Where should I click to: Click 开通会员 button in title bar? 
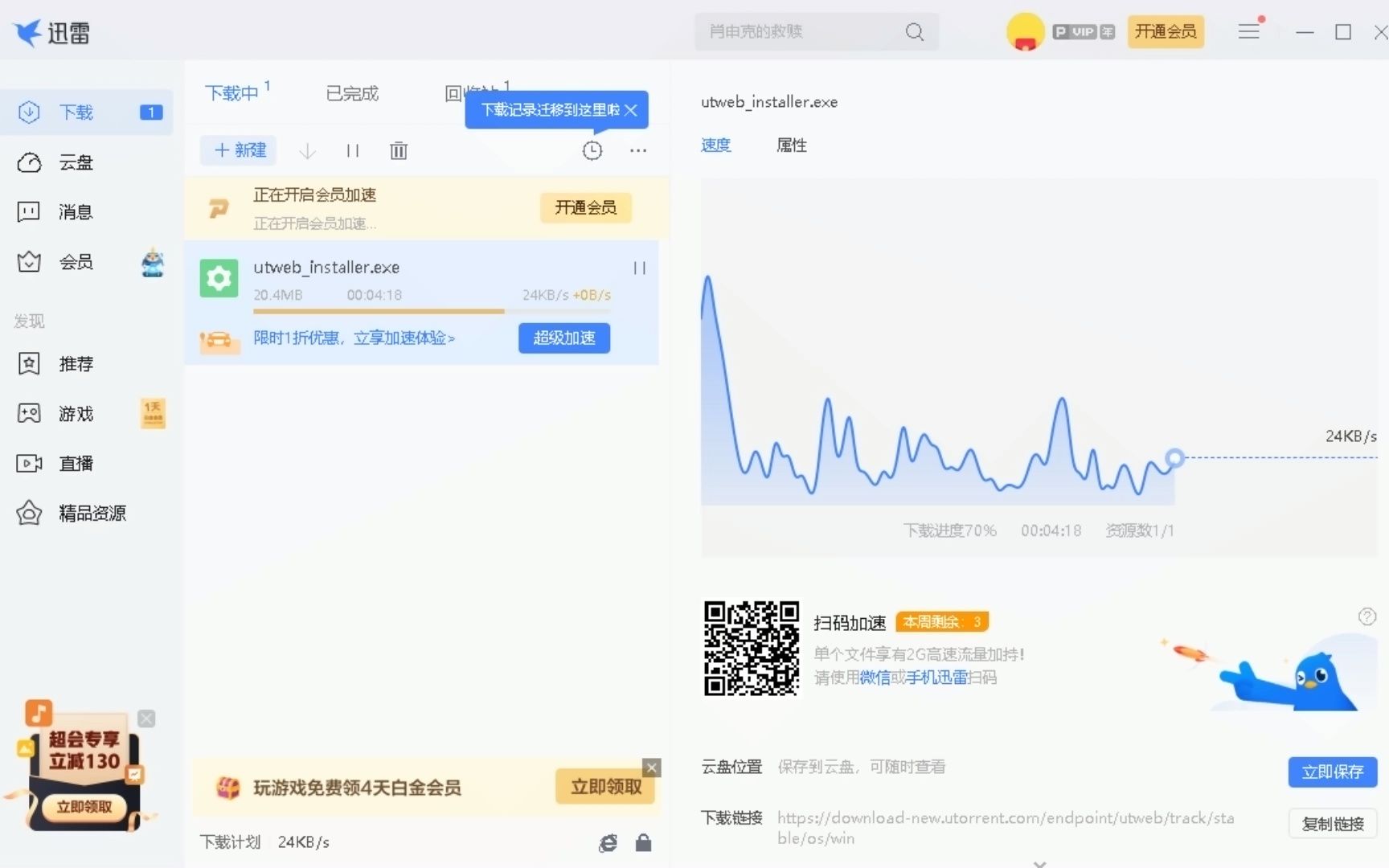pyautogui.click(x=1166, y=32)
